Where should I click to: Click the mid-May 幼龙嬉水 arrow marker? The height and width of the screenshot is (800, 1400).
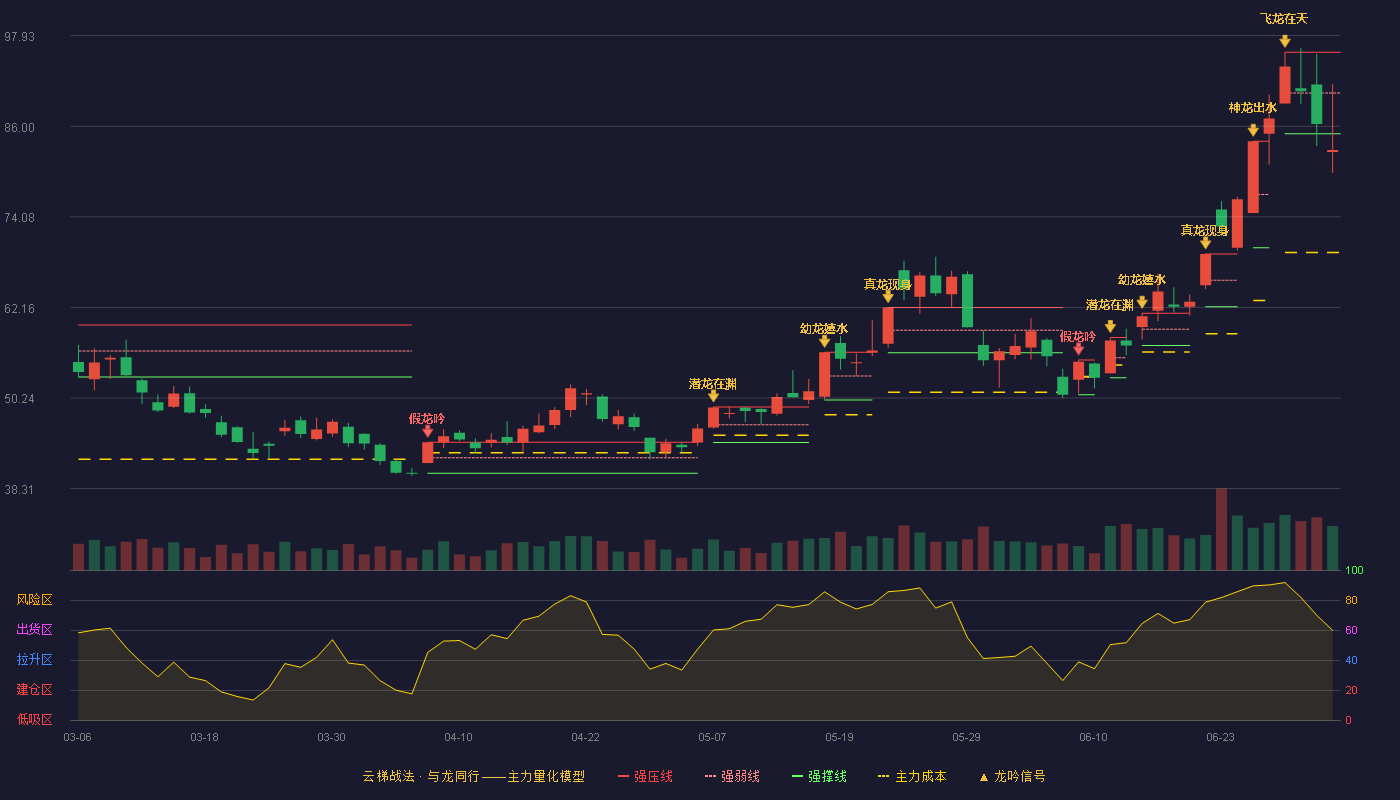pos(824,341)
